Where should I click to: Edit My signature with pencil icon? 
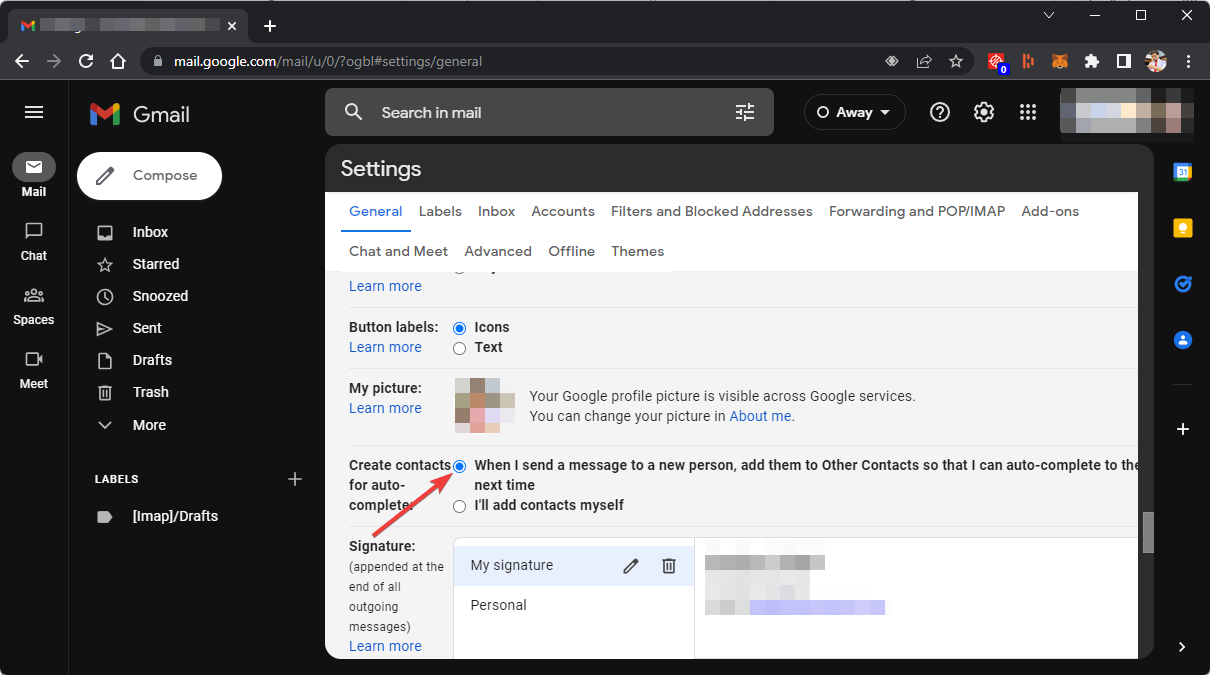point(630,566)
